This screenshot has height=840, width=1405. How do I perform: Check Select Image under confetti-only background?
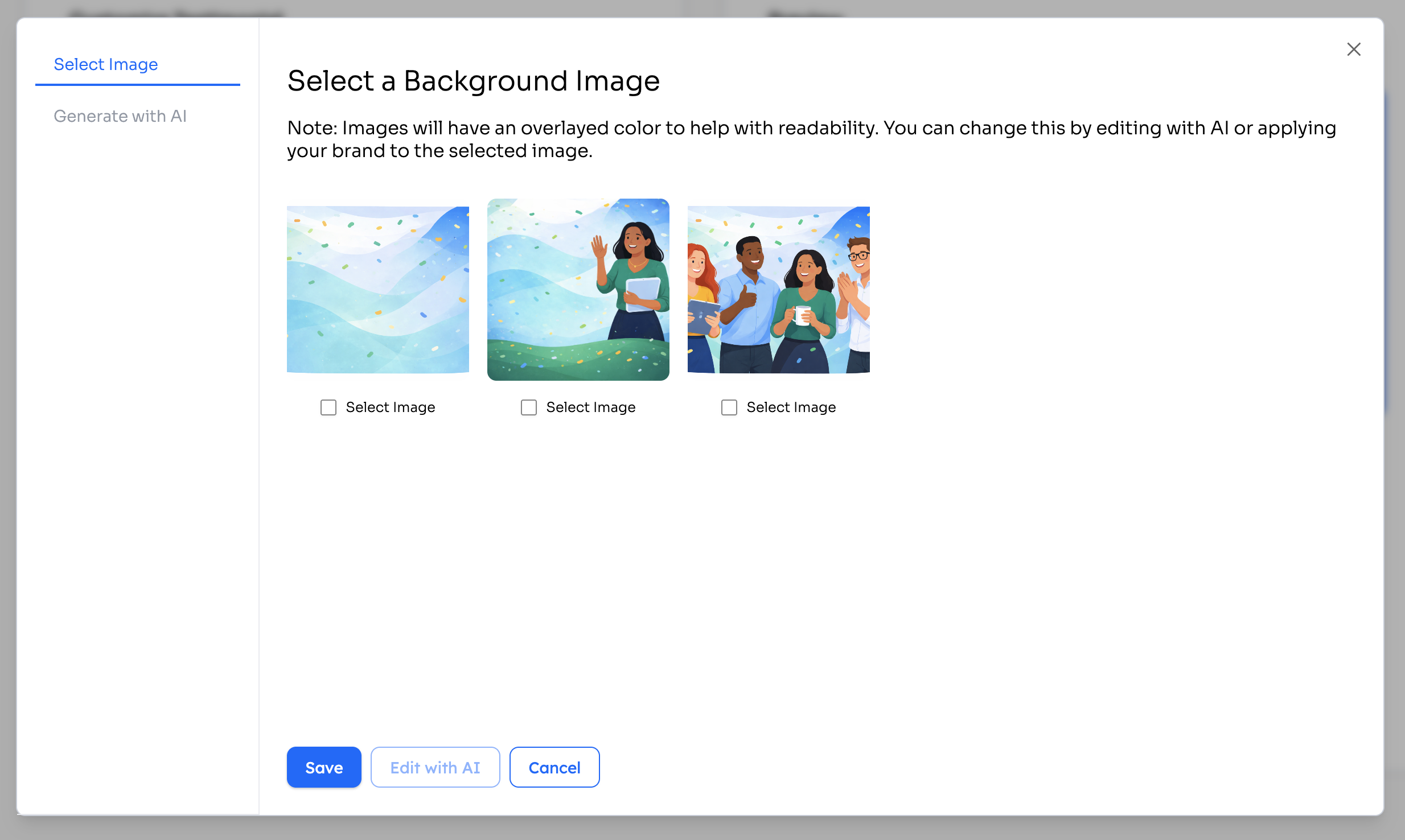[328, 407]
